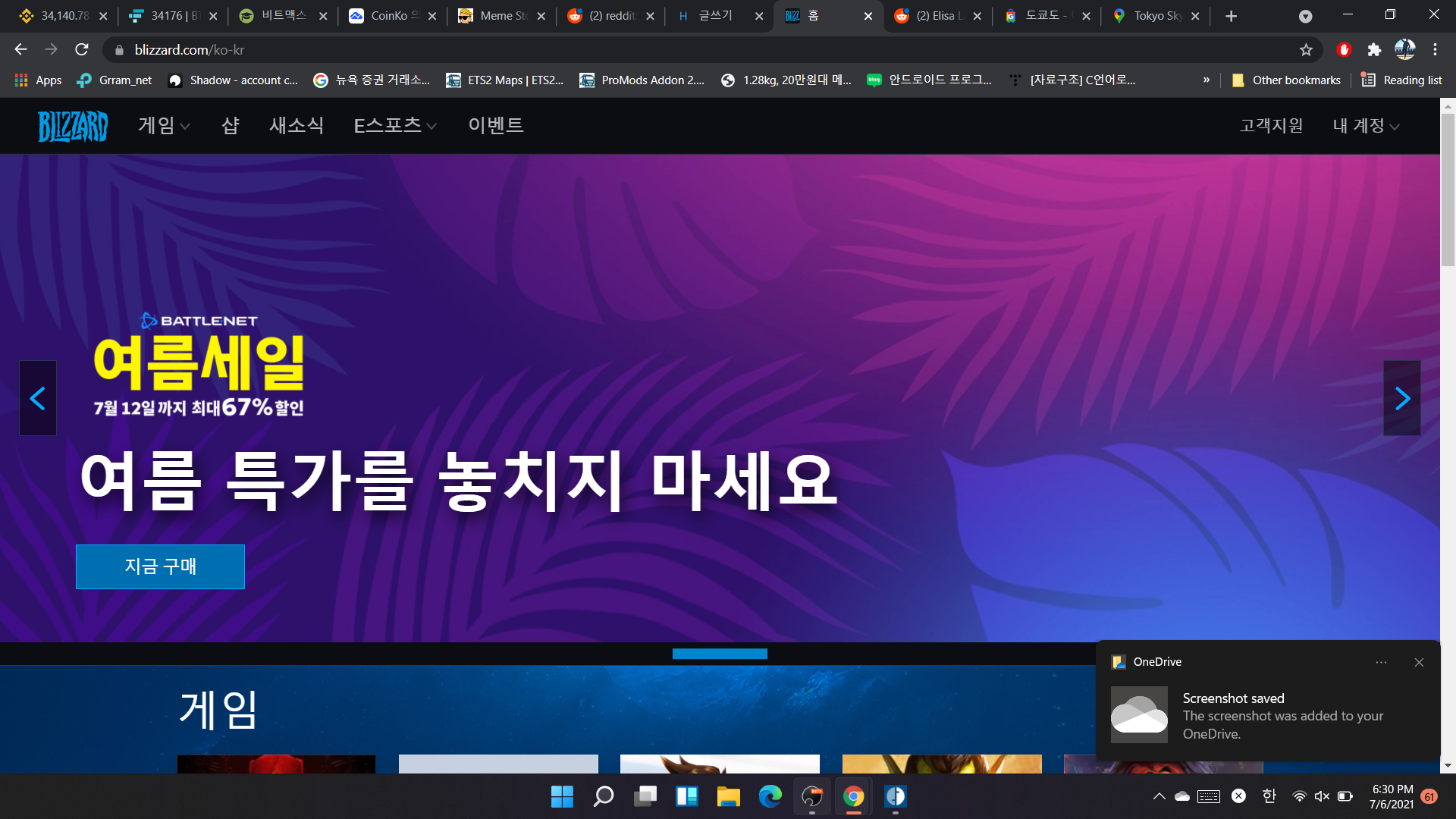Click the 지금 구매 buy now button
Viewport: 1456px width, 819px height.
tap(160, 566)
